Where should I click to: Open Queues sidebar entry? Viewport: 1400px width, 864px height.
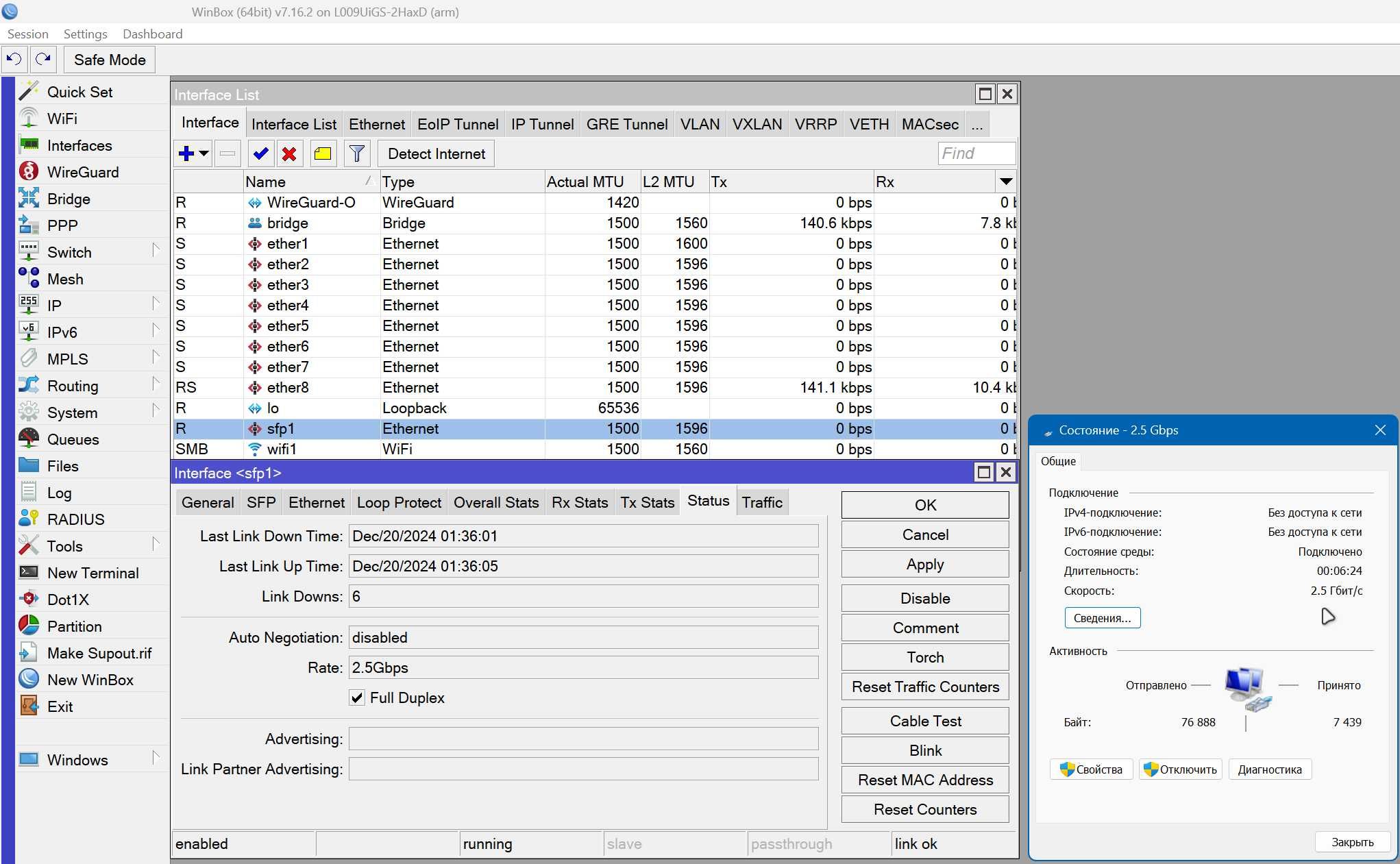(x=73, y=439)
